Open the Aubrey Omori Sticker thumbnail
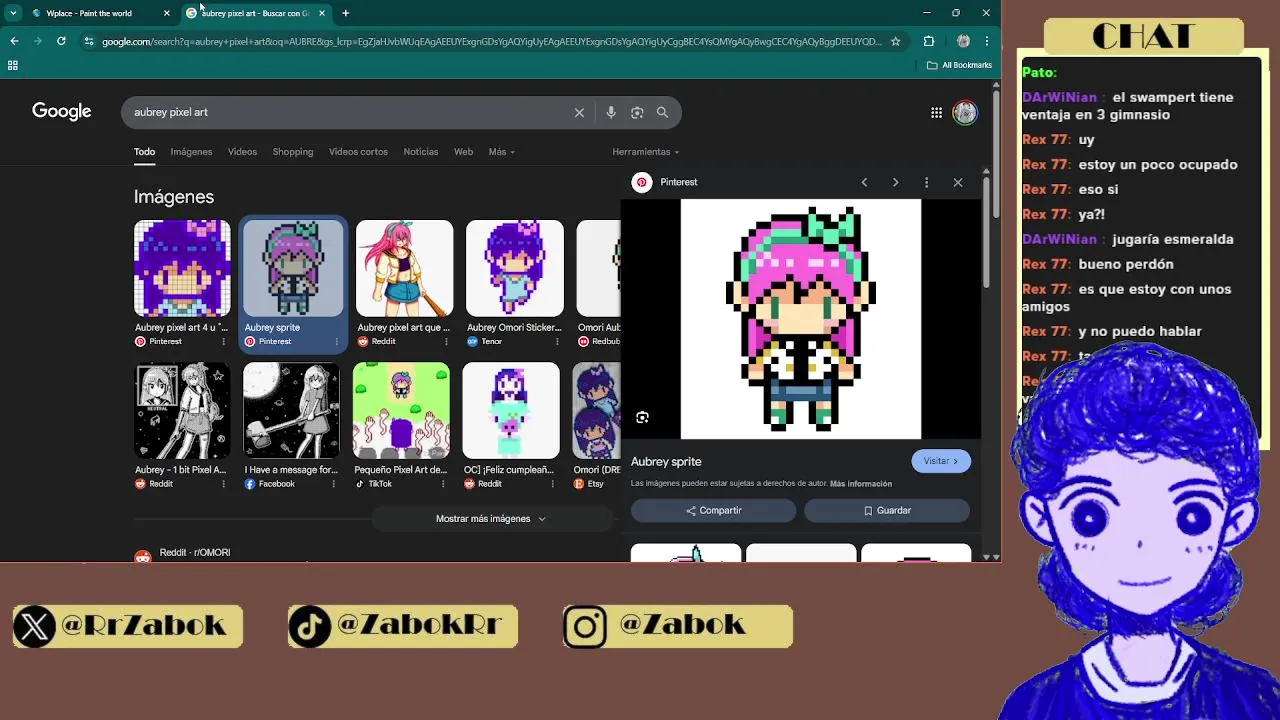The height and width of the screenshot is (720, 1280). click(514, 268)
